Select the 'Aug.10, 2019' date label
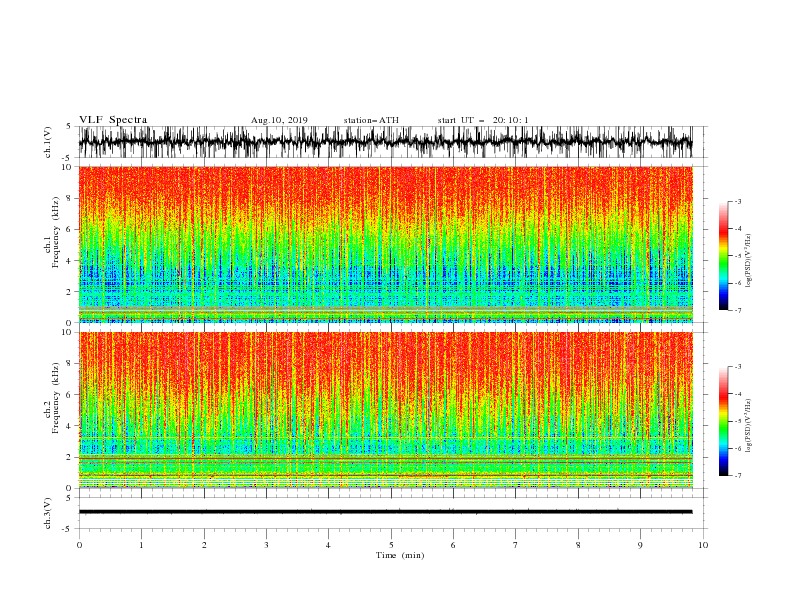 (279, 120)
